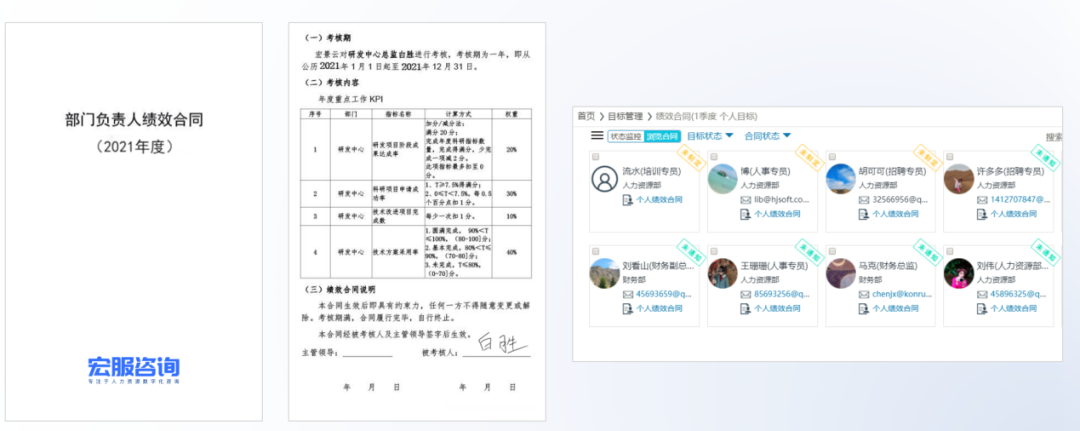Open 个人绩效合同 link for 博
The image size is (1080, 431).
pos(777,214)
